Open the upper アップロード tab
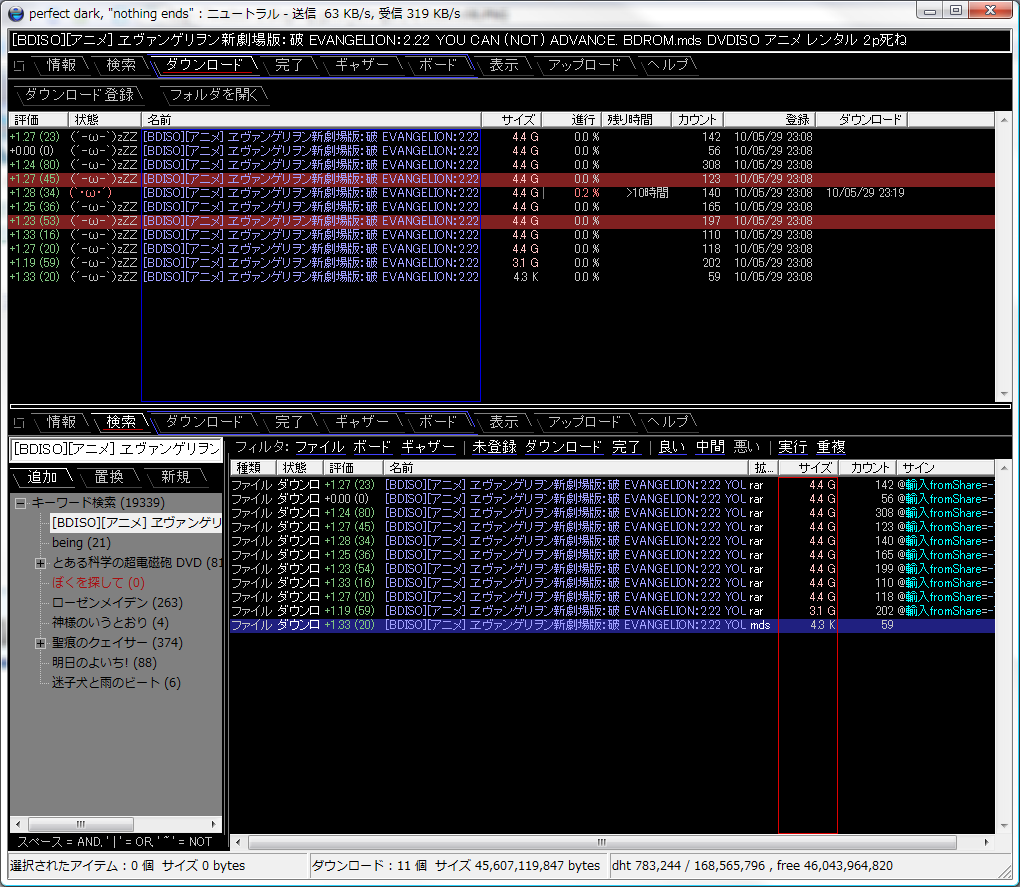Screen dimensions: 1020x887 click(x=584, y=65)
